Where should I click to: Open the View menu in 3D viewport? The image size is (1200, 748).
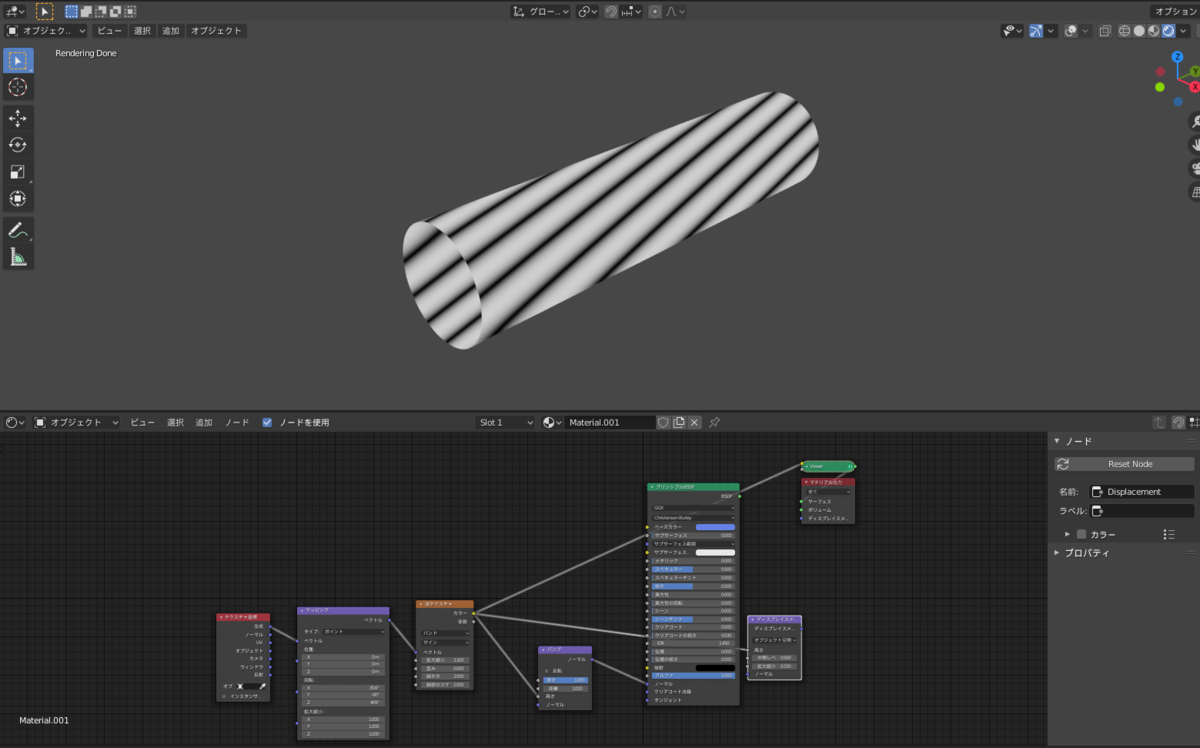109,31
